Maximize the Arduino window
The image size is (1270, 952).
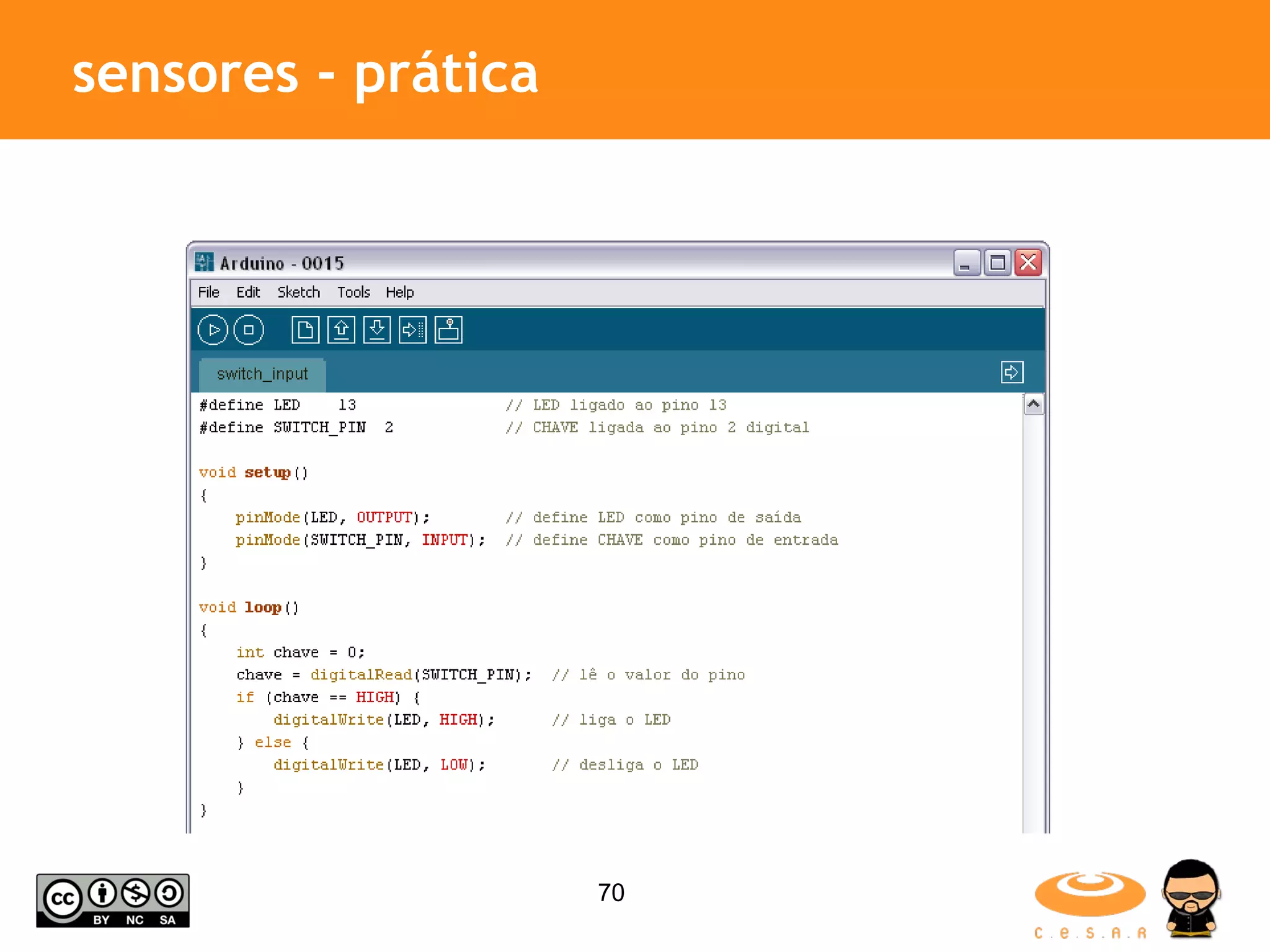(997, 263)
